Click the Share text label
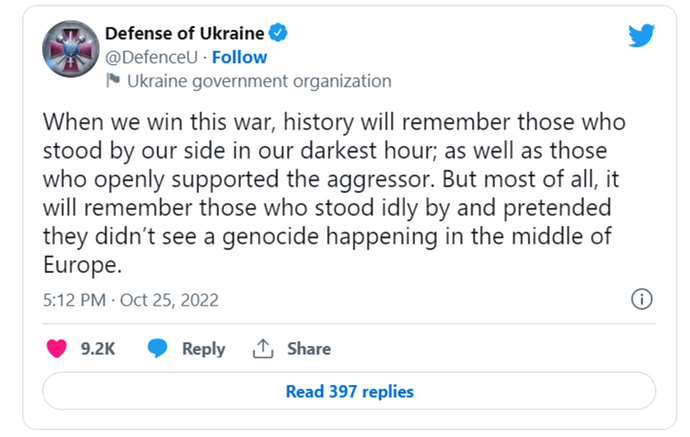690x437 pixels. [x=309, y=349]
